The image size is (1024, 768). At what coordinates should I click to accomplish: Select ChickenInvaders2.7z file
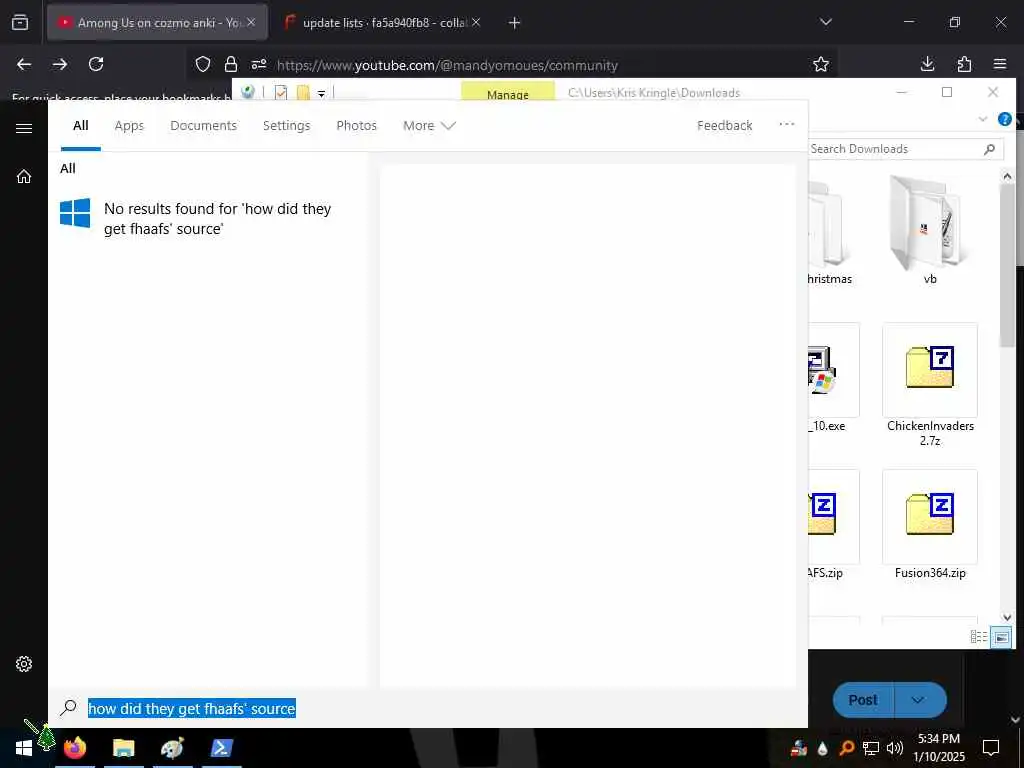coord(930,385)
